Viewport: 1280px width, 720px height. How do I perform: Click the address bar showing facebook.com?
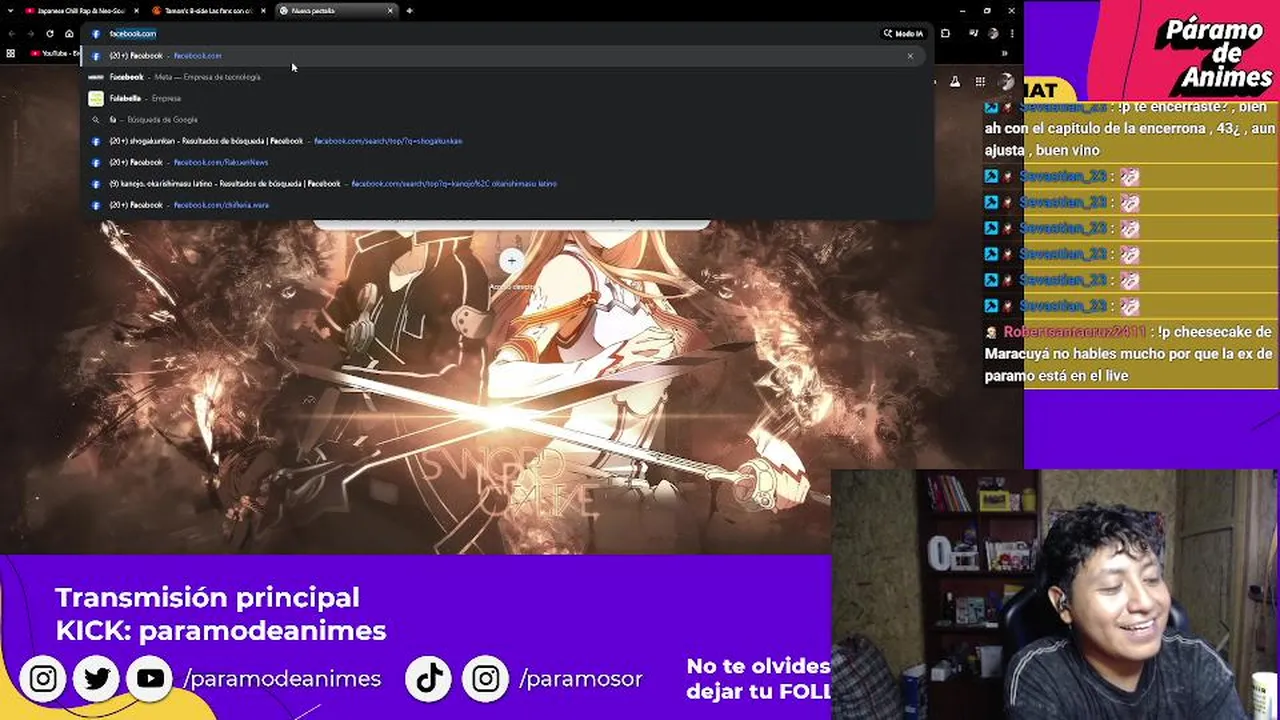[x=480, y=33]
